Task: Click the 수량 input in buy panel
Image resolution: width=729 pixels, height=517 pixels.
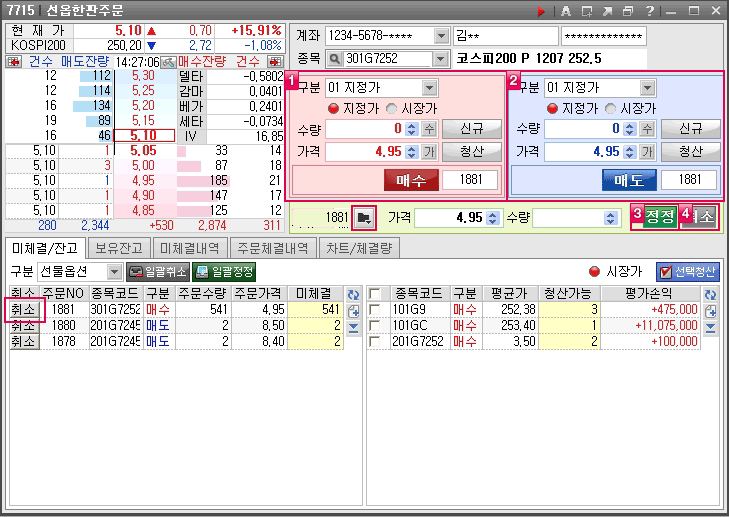Action: 364,129
